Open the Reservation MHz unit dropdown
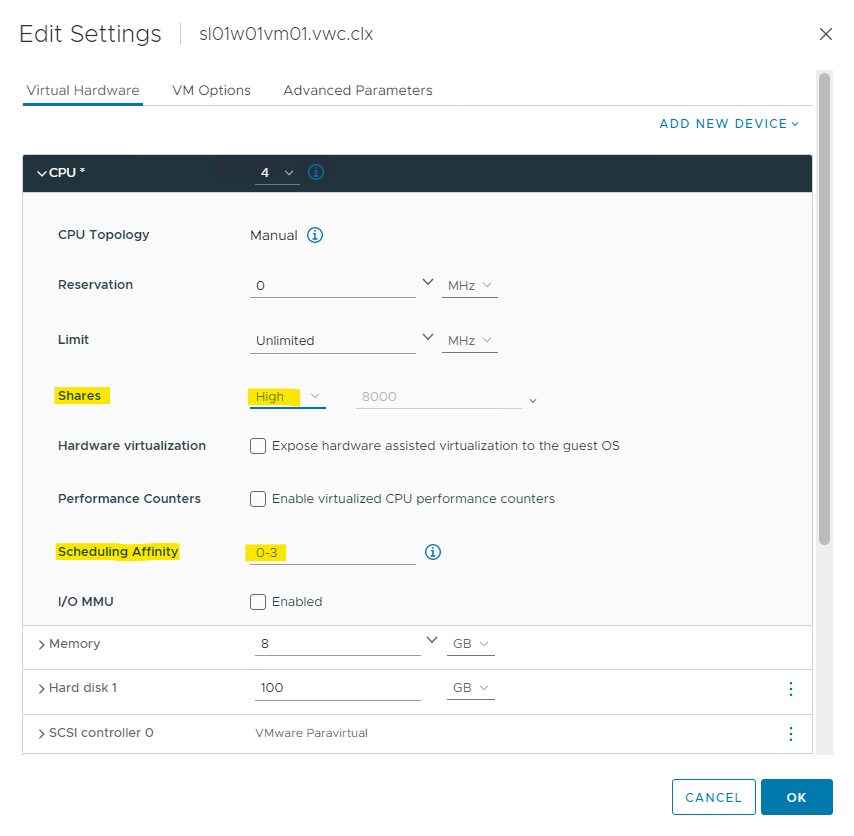This screenshot has width=854, height=836. tap(470, 286)
